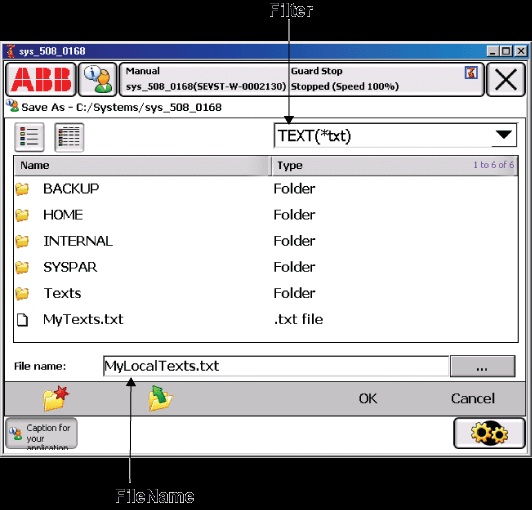Open the ABB main menu

[x=41, y=79]
